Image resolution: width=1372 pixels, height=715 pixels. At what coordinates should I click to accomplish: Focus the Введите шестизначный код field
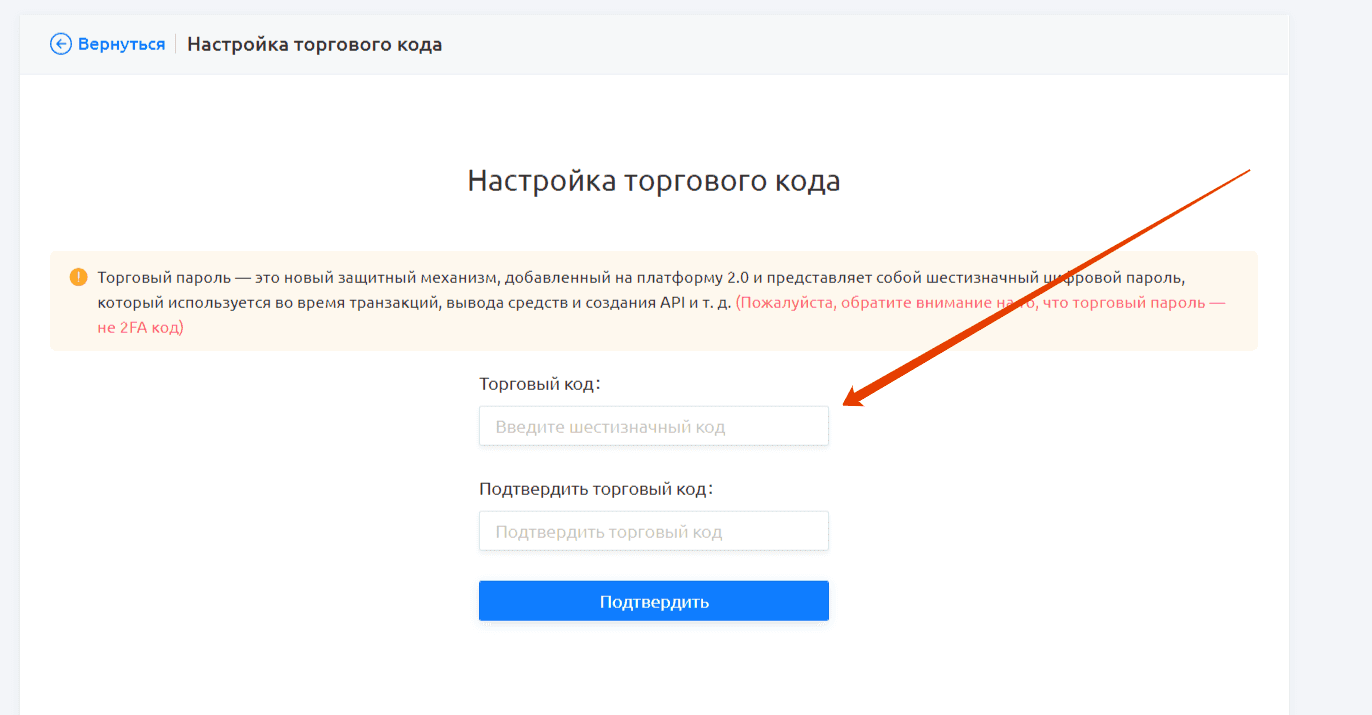pyautogui.click(x=654, y=426)
